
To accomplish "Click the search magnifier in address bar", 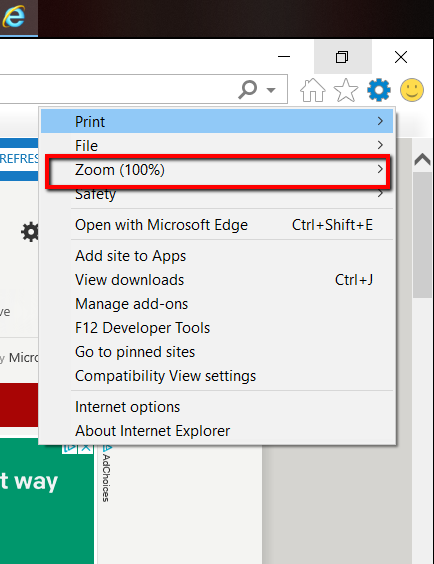I will [248, 89].
